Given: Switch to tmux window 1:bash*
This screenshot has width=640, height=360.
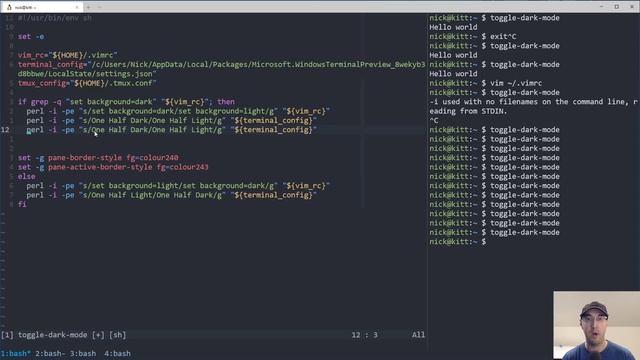Looking at the screenshot, I should (16, 353).
